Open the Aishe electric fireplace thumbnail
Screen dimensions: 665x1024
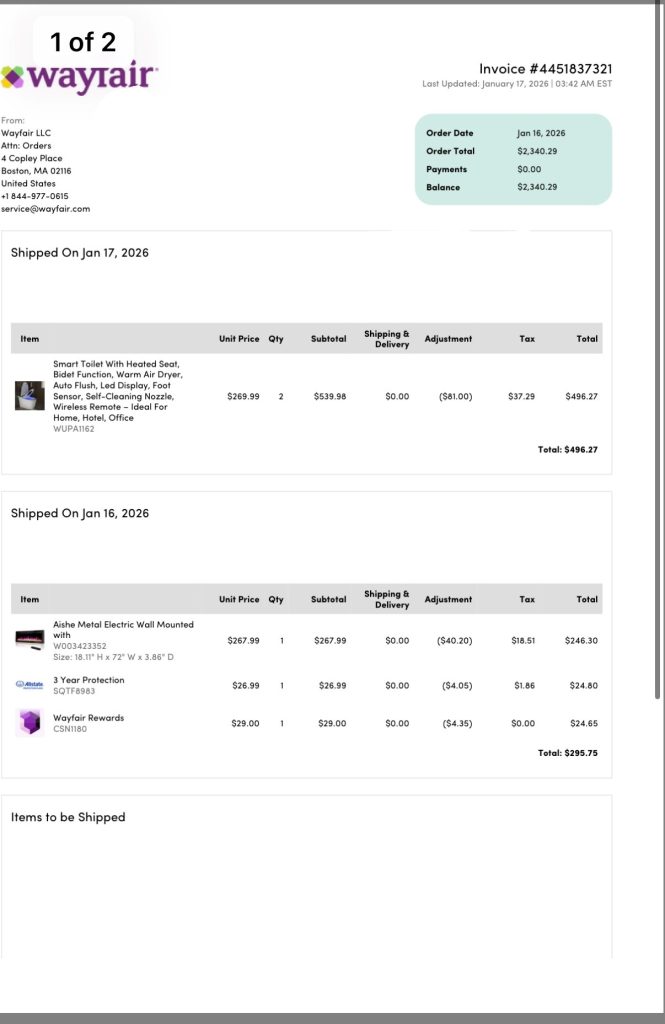coord(29,639)
